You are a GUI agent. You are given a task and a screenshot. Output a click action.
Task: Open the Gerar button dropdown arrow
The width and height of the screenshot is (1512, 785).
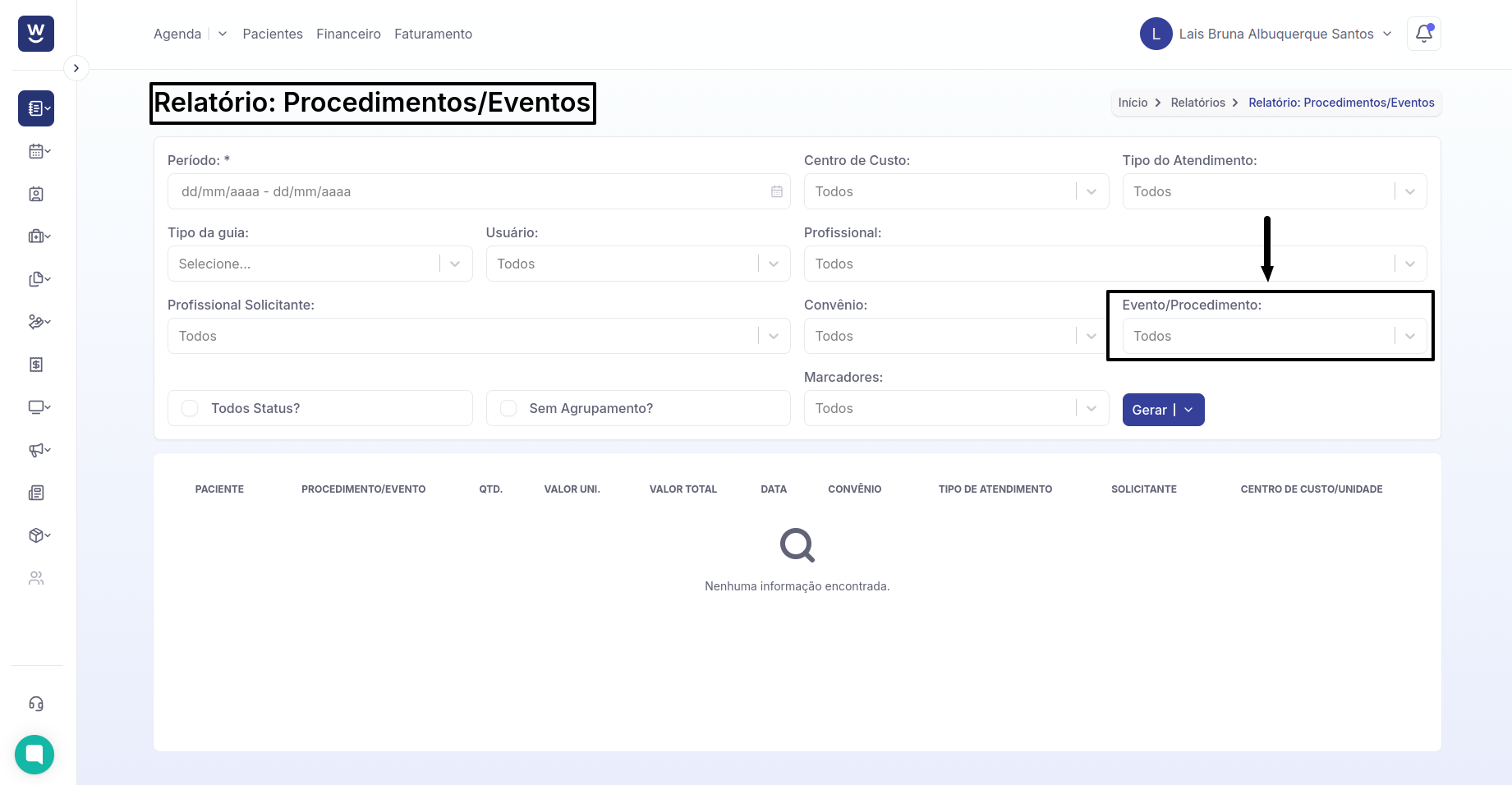[x=1189, y=410]
